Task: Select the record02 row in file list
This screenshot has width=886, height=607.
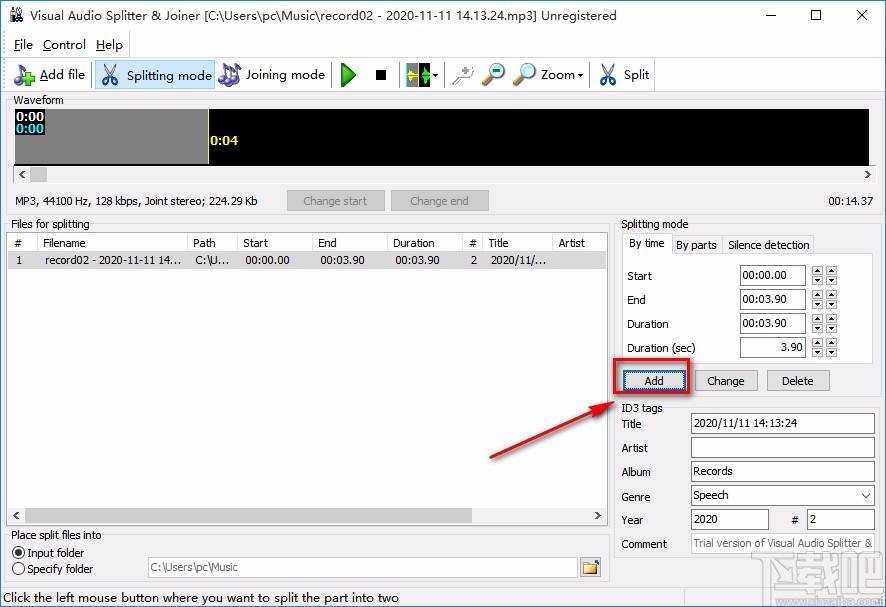Action: click(x=307, y=260)
